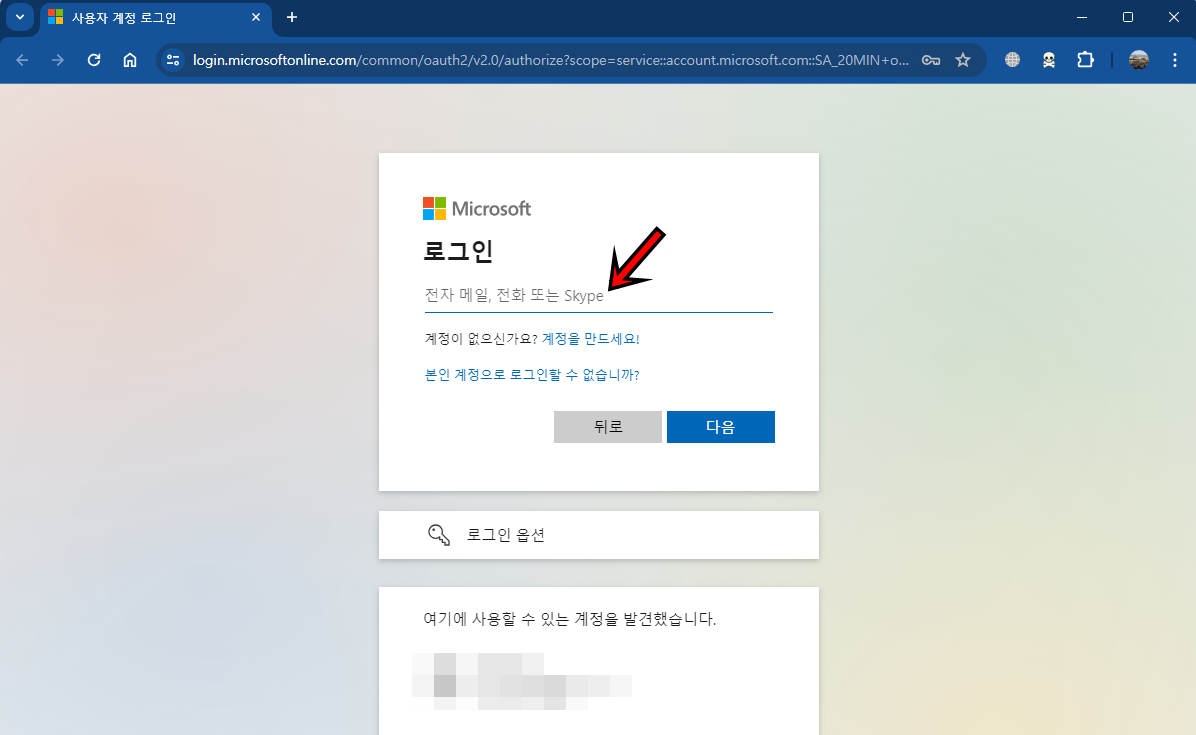Viewport: 1196px width, 735px height.
Task: Reload the login page
Action: 94,60
